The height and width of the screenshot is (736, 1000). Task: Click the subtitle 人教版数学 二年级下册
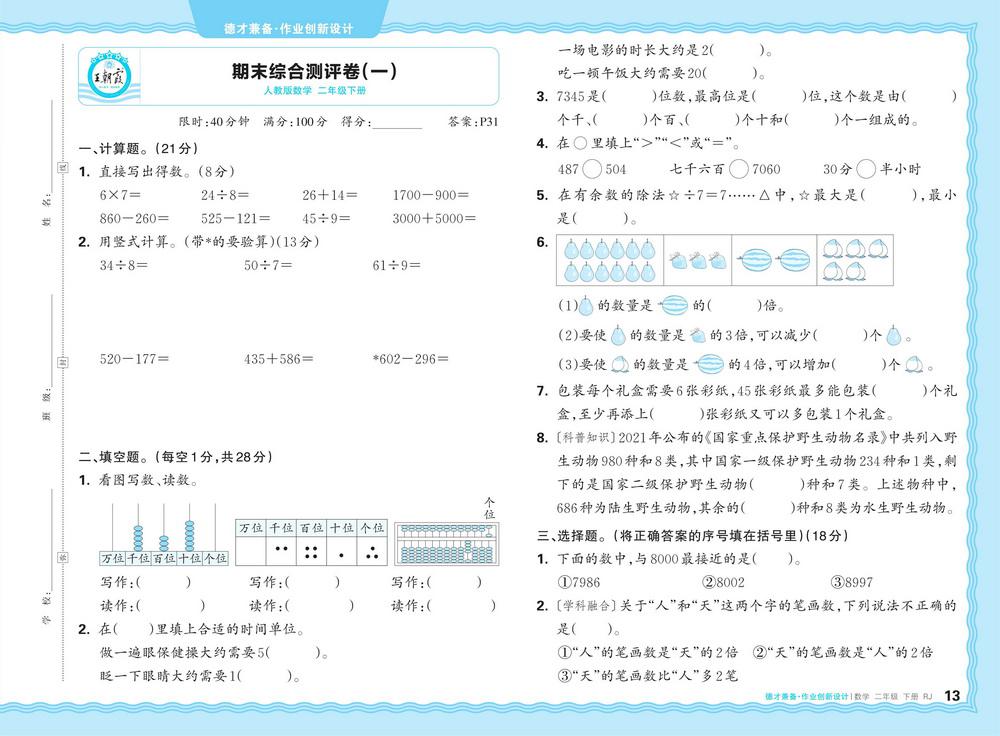[315, 91]
